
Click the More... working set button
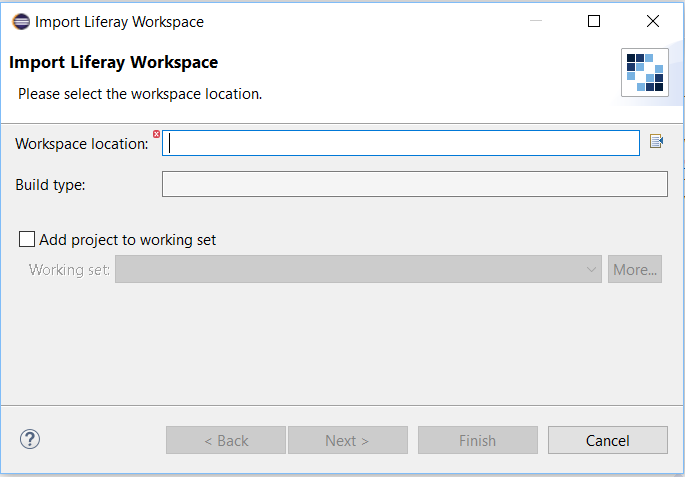(635, 269)
